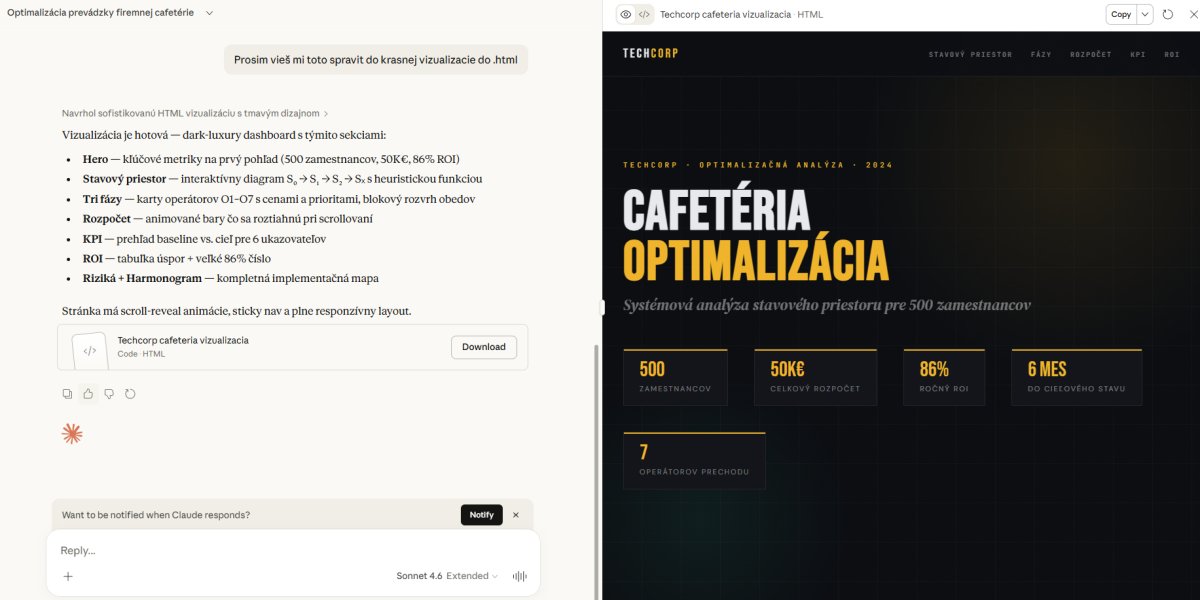Click the plus icon to add attachment
The width and height of the screenshot is (1200, 600).
tap(68, 576)
